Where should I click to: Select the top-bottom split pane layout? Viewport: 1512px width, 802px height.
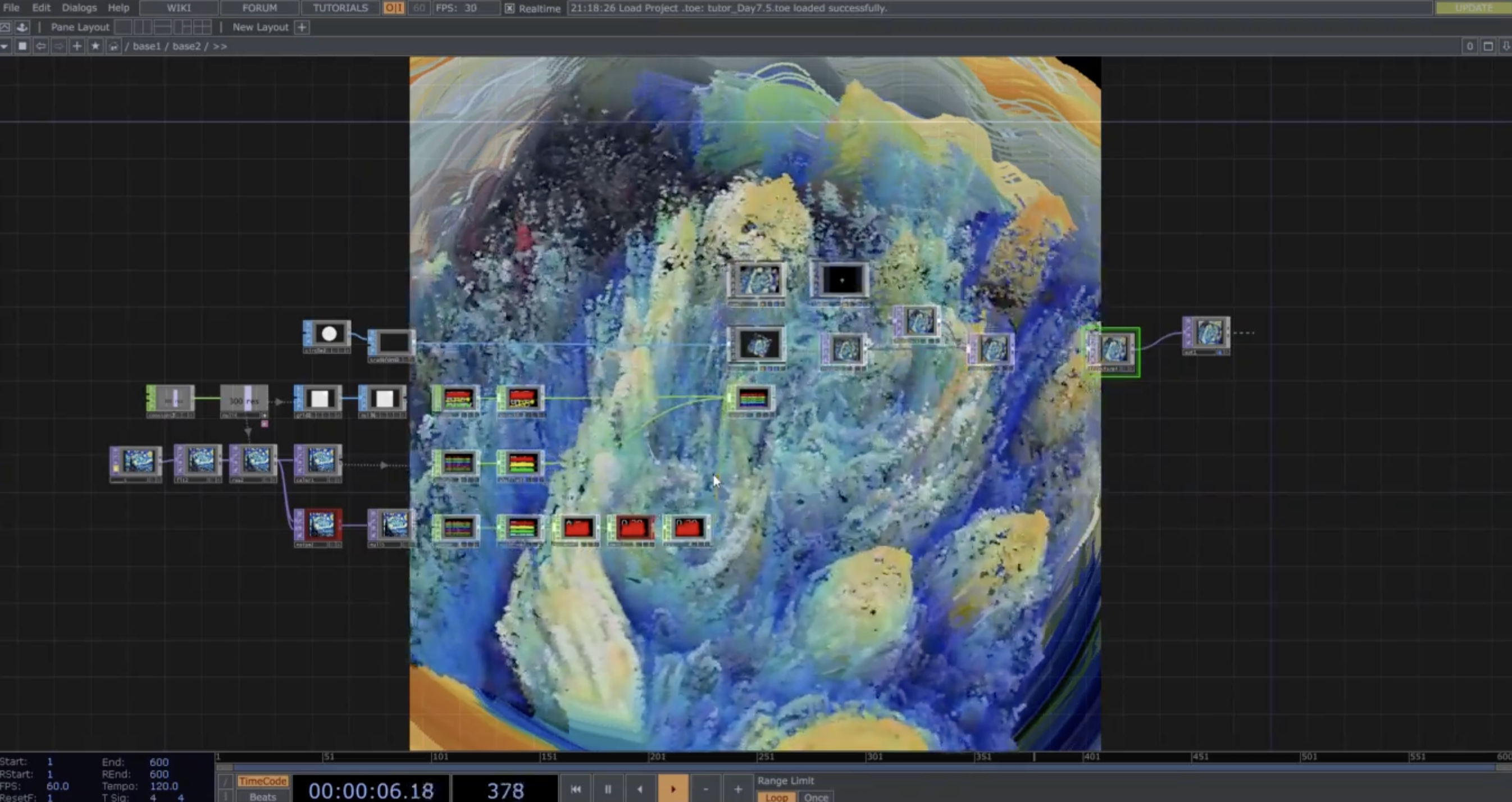point(162,27)
